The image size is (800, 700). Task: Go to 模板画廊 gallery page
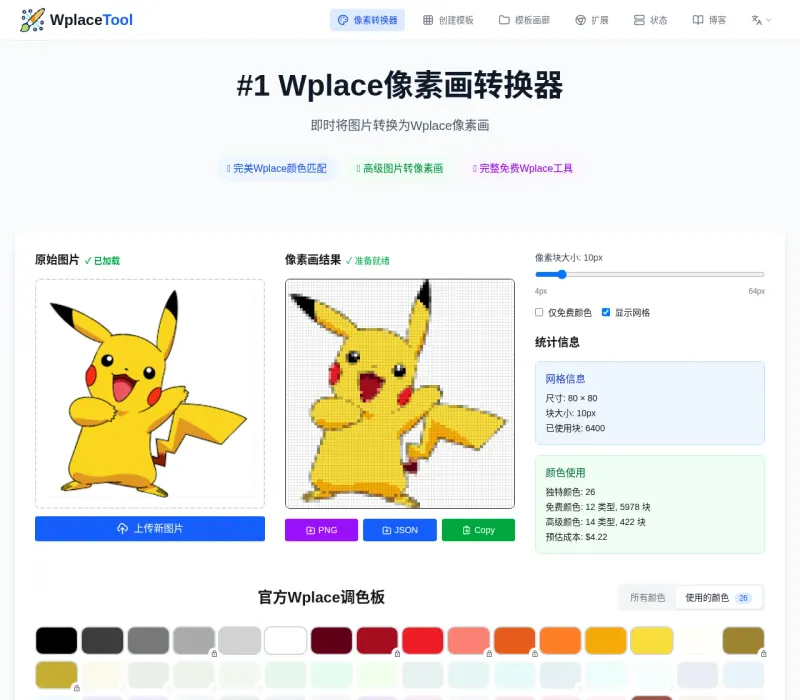pos(524,20)
